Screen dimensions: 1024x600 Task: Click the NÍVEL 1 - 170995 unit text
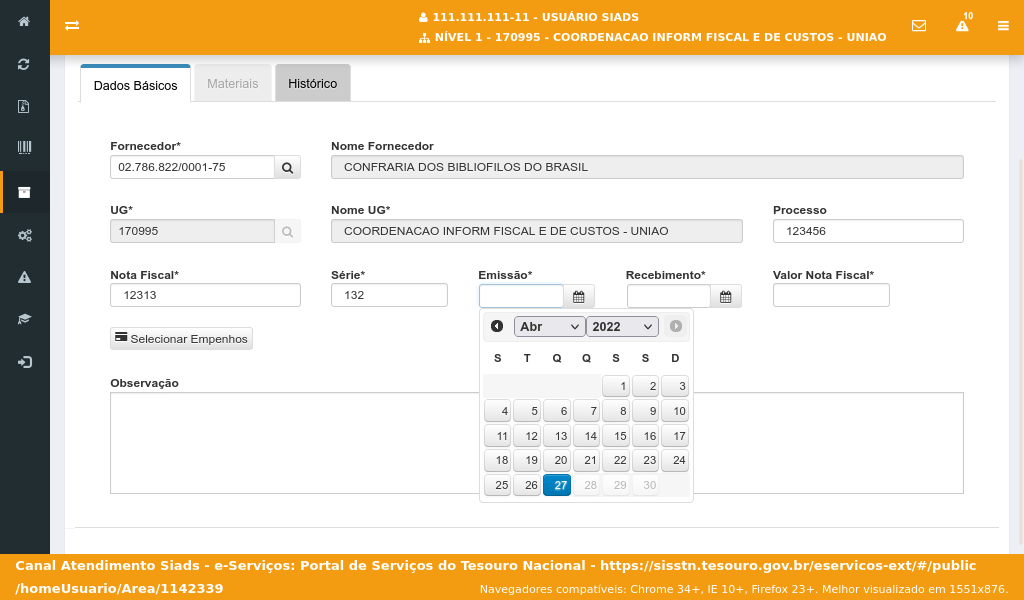pyautogui.click(x=660, y=37)
